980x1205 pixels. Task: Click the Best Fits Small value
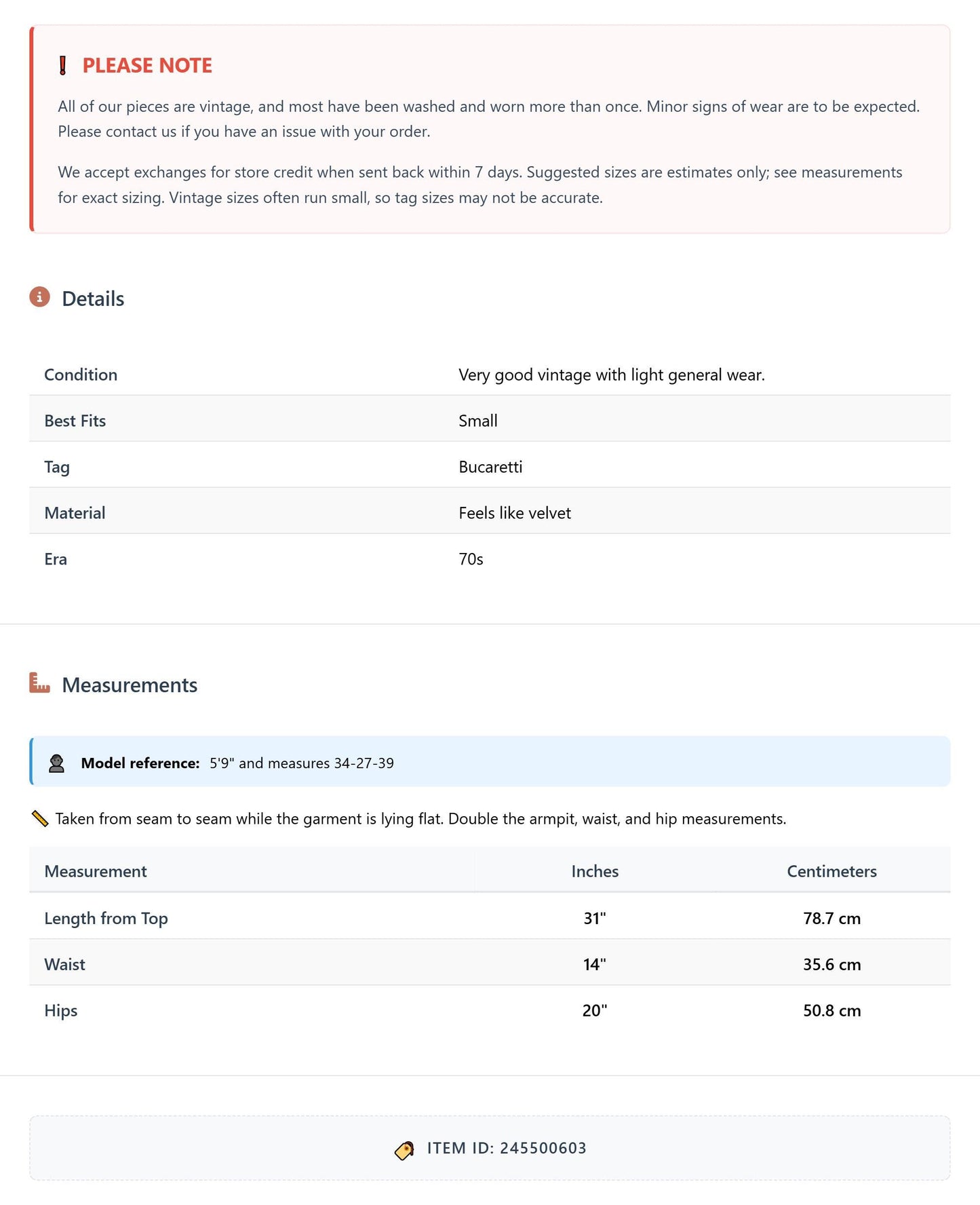(x=478, y=421)
